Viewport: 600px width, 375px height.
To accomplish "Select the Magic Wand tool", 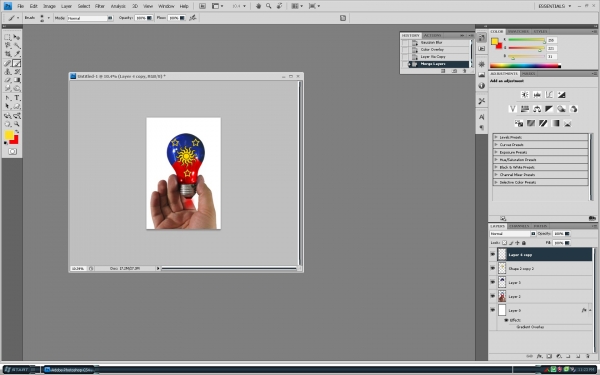I will tap(17, 46).
